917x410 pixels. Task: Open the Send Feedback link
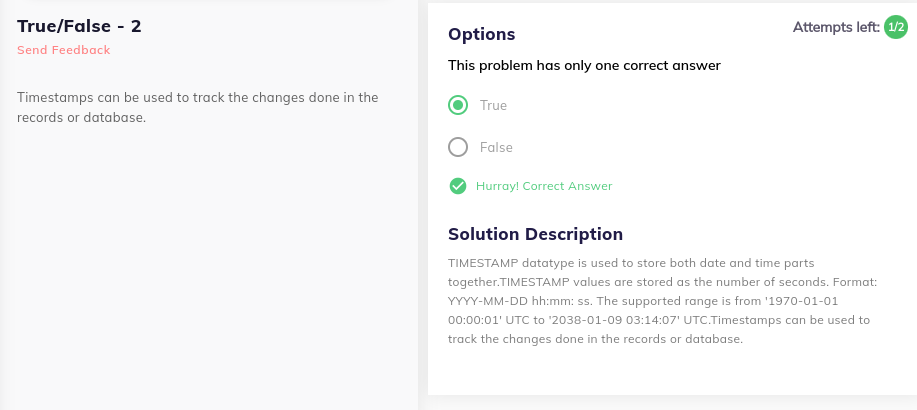point(64,50)
